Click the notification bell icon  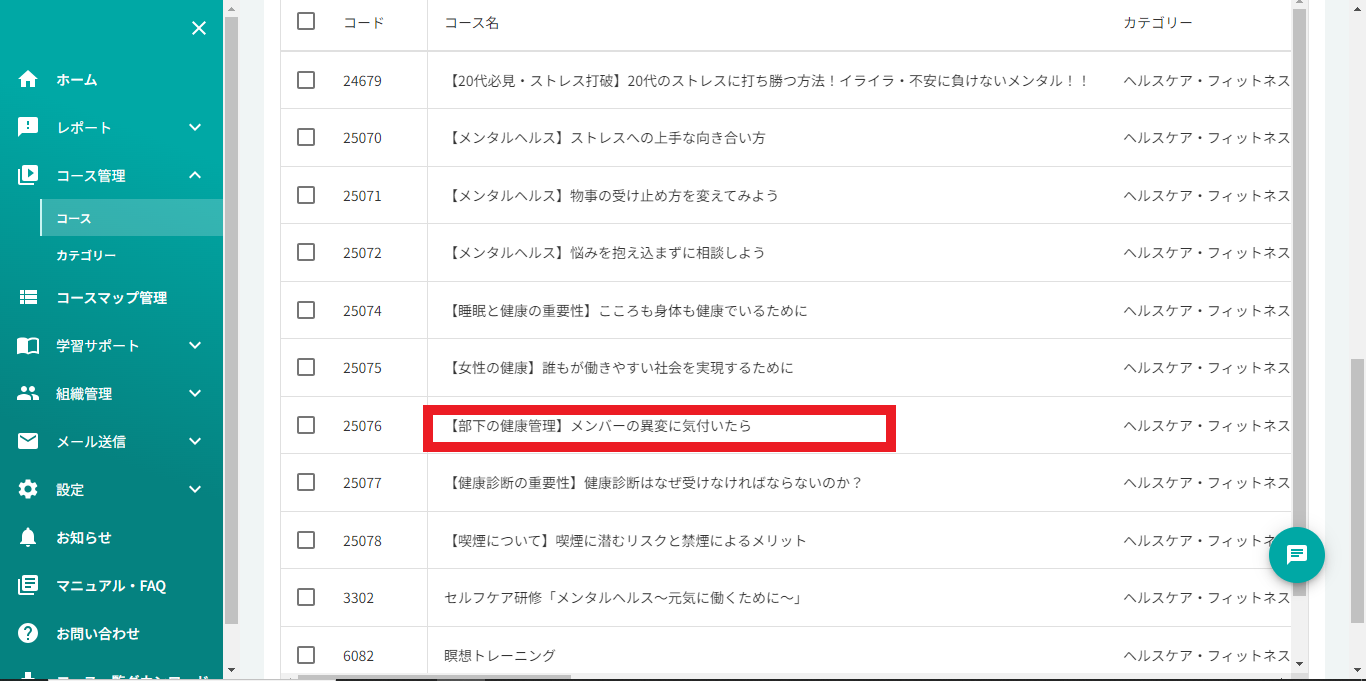click(x=28, y=537)
